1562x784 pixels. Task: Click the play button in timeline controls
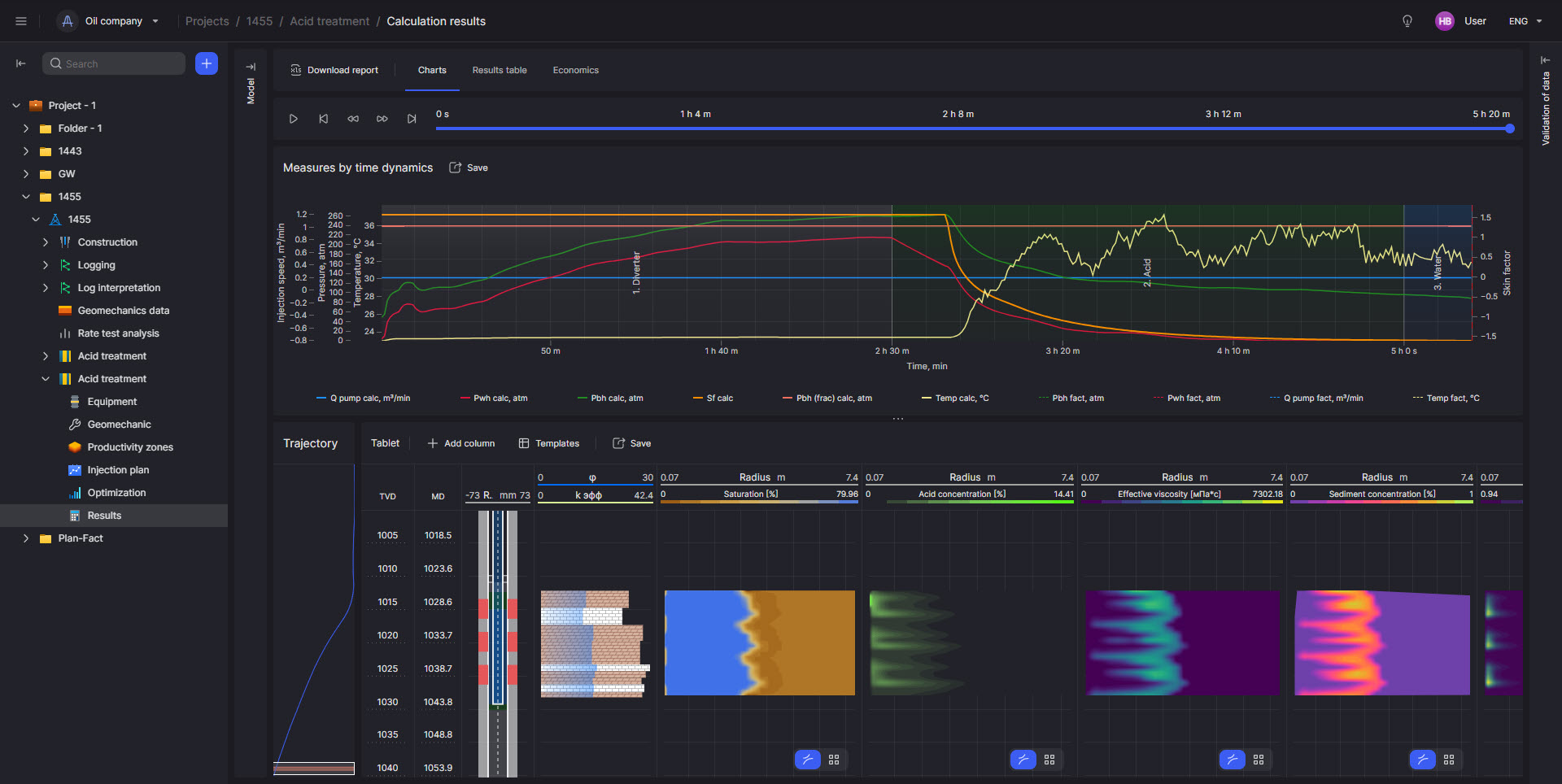pyautogui.click(x=294, y=119)
